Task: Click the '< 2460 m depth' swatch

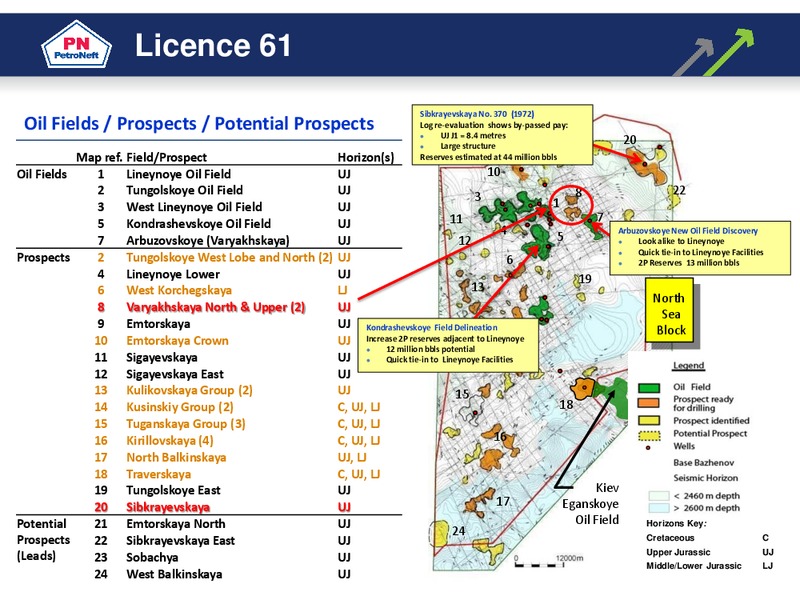Action: 658,495
